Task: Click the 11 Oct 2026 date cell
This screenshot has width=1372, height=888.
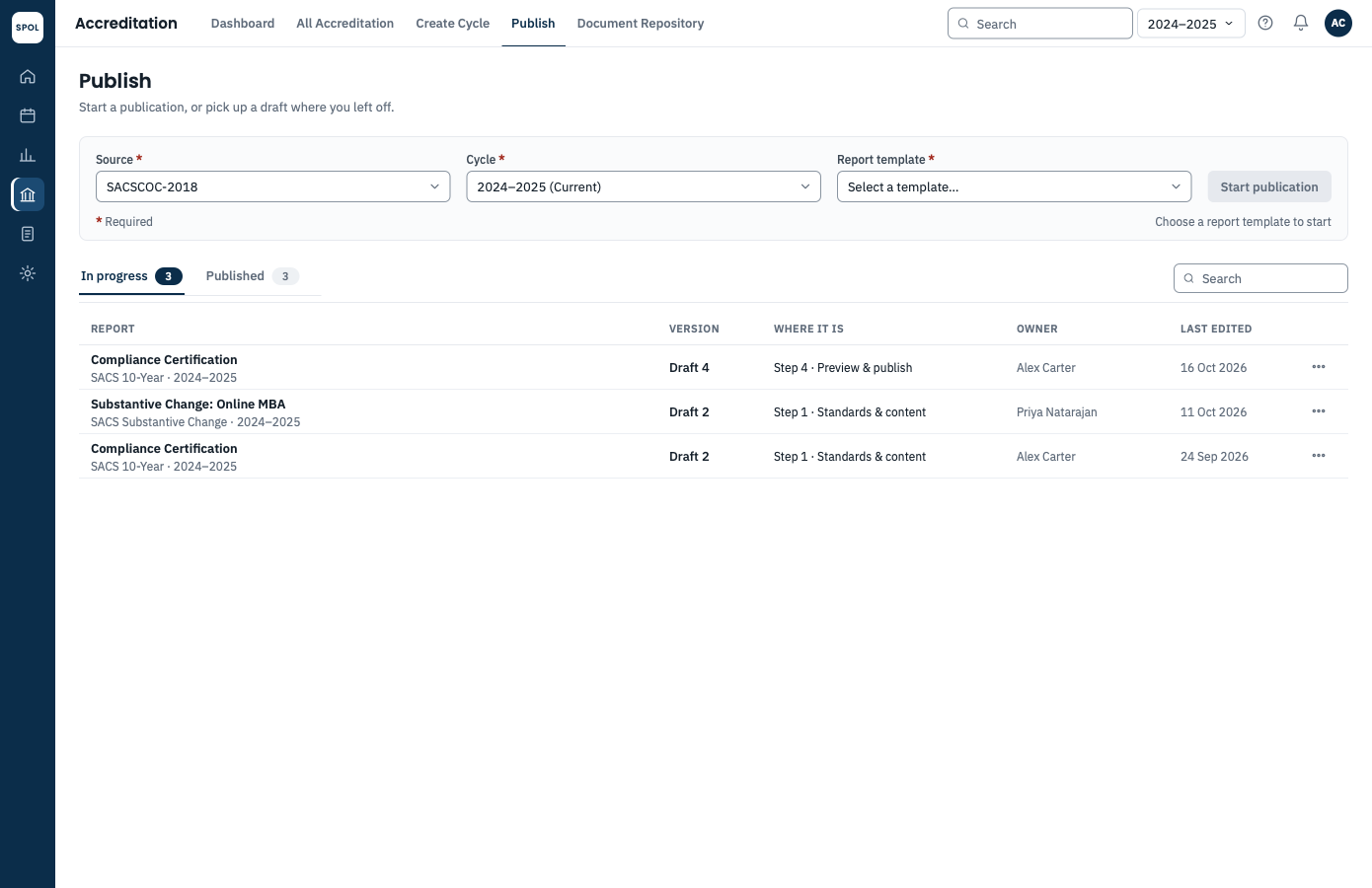Action: click(1213, 412)
